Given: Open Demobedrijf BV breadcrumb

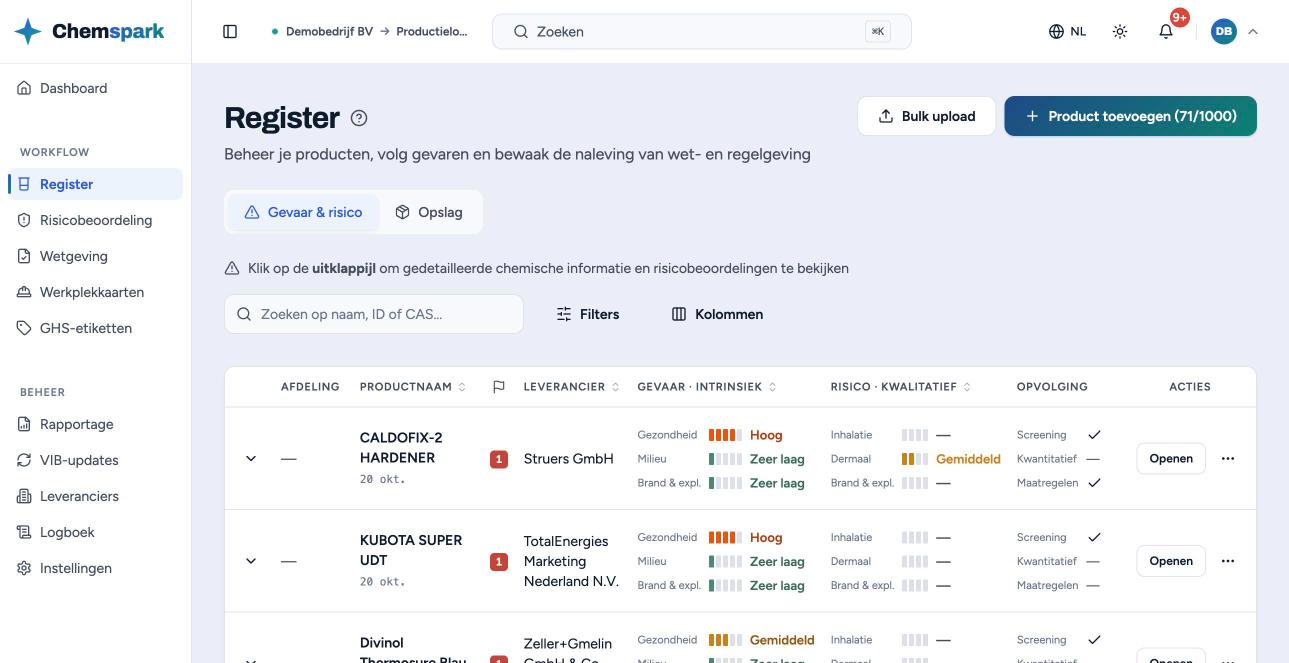Looking at the screenshot, I should [329, 32].
